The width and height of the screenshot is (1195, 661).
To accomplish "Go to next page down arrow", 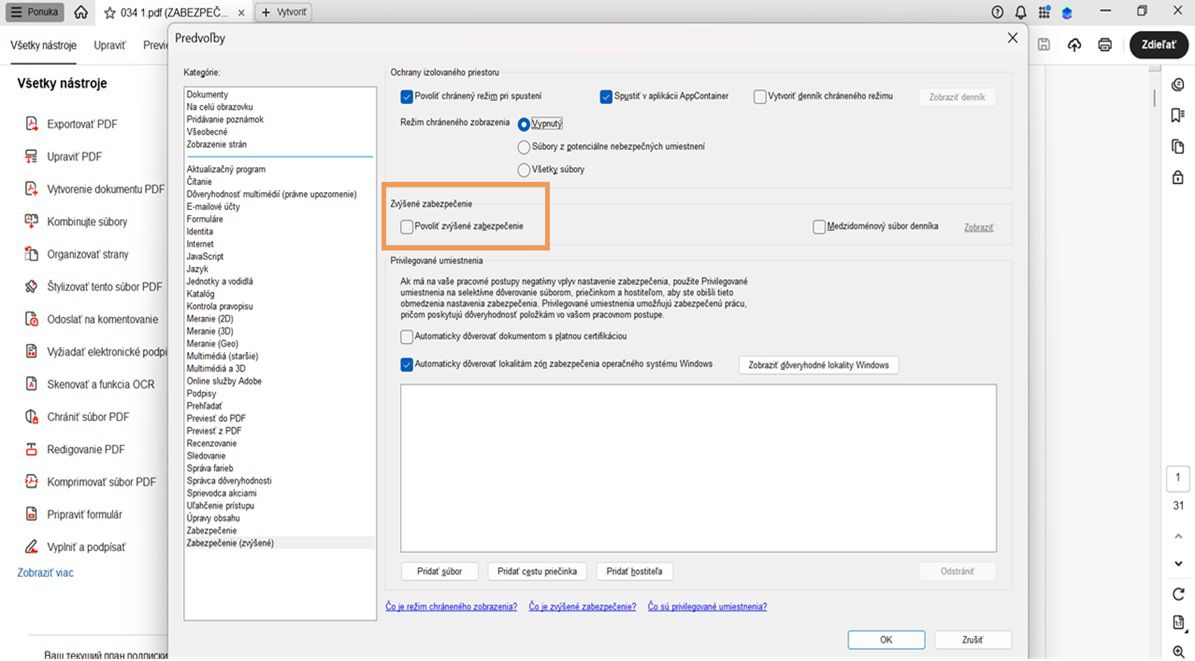I will (1178, 563).
